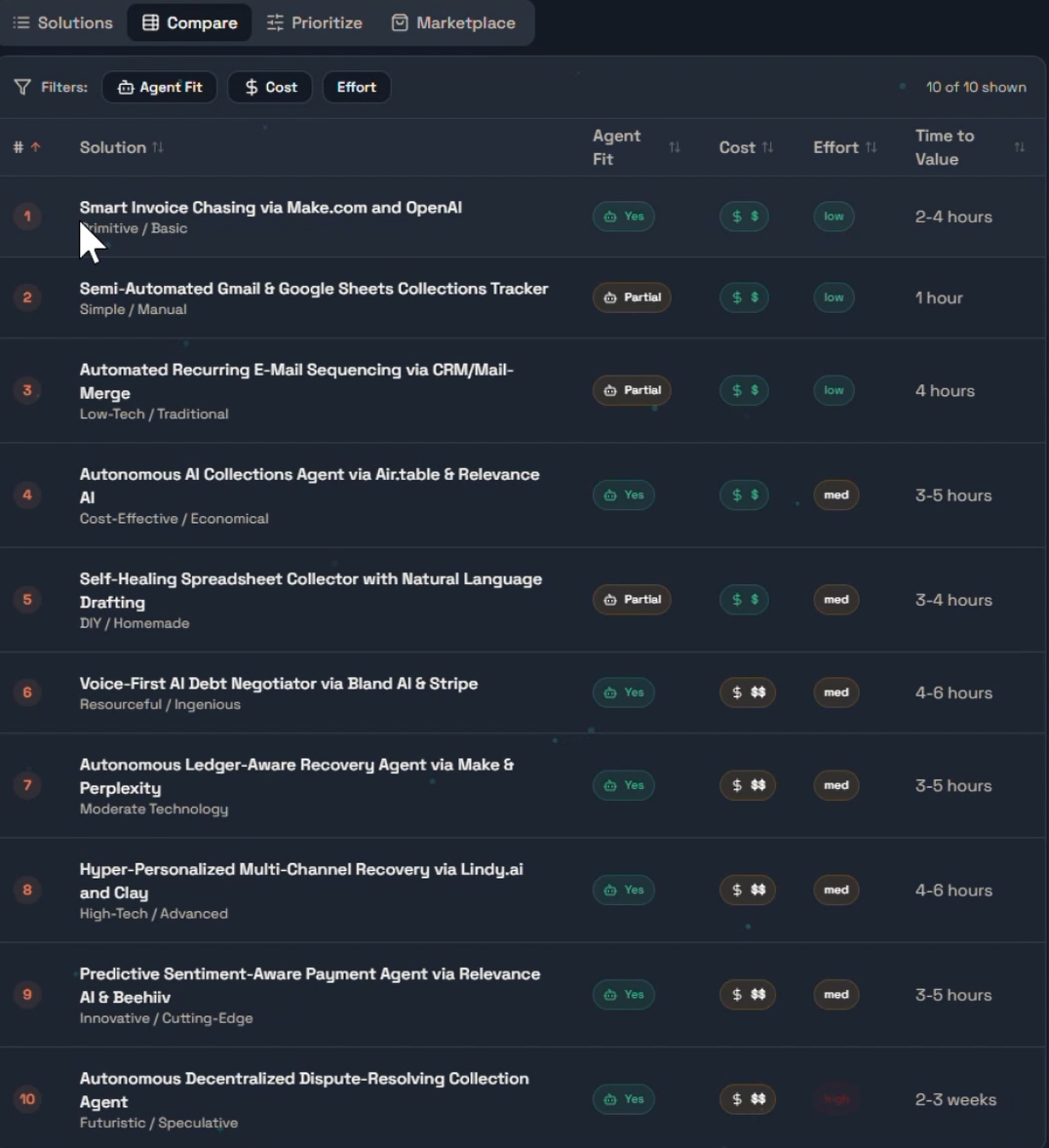Click rank badge number 10
Screen dimensions: 1049x1148
point(27,1099)
